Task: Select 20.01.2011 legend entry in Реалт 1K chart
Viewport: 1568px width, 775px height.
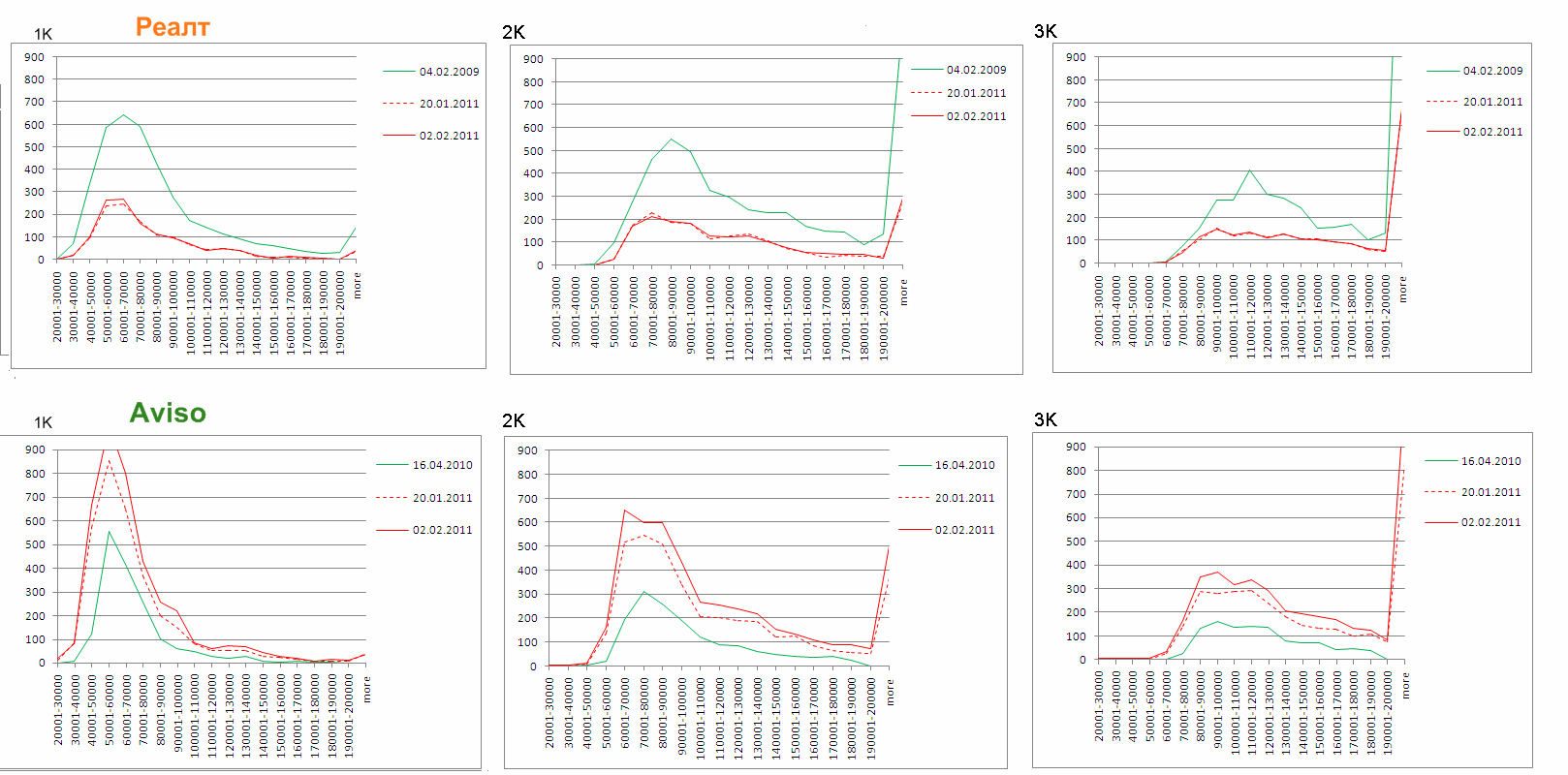Action: [449, 104]
